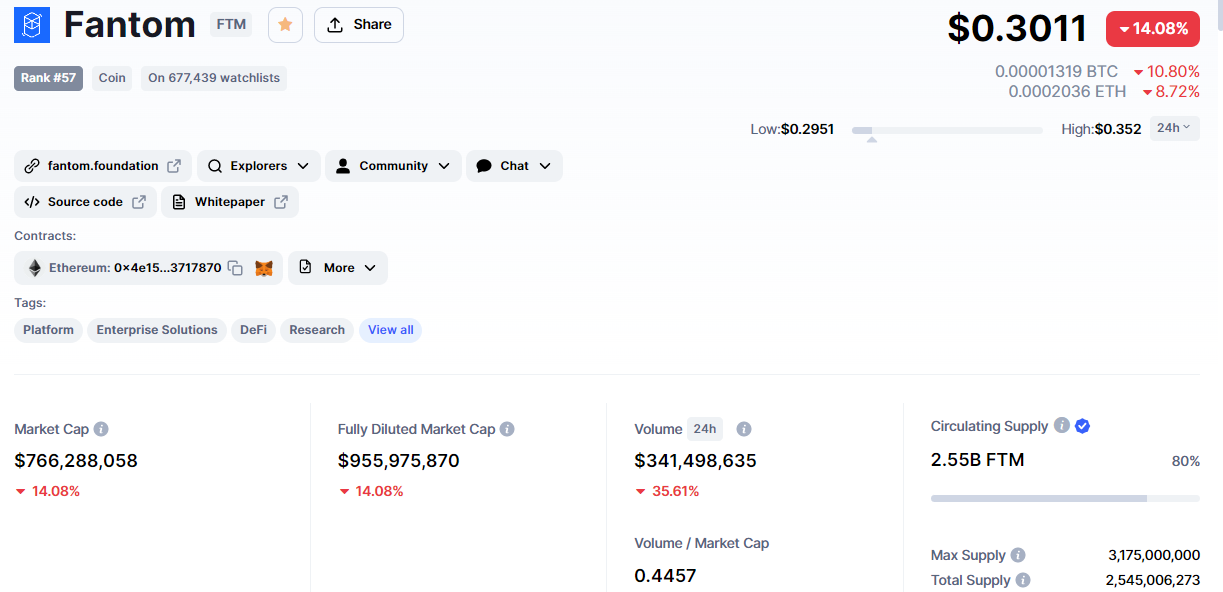The image size is (1223, 592).
Task: Open the fantom.foundation website link
Action: (x=102, y=166)
